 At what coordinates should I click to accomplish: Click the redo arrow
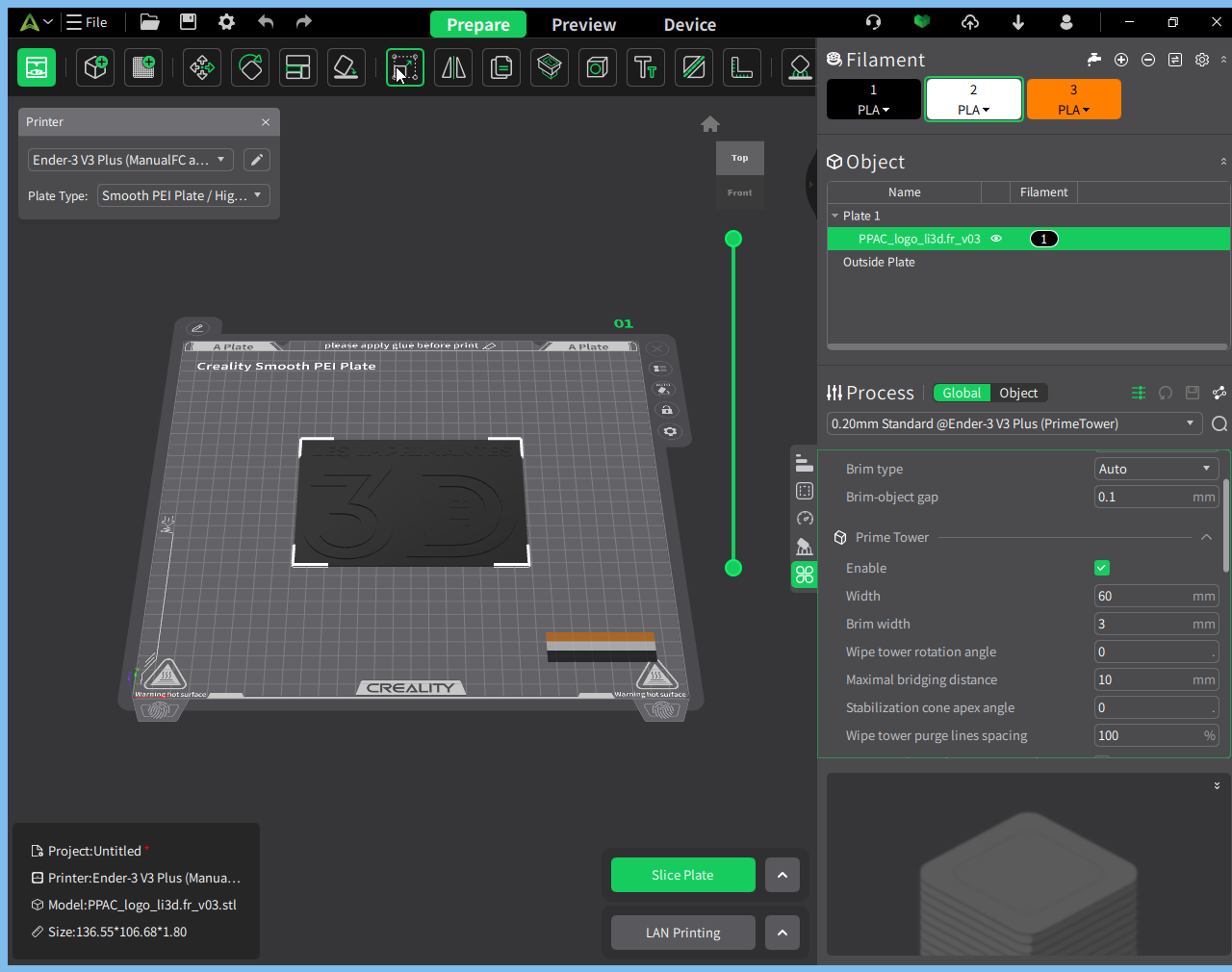tap(304, 22)
